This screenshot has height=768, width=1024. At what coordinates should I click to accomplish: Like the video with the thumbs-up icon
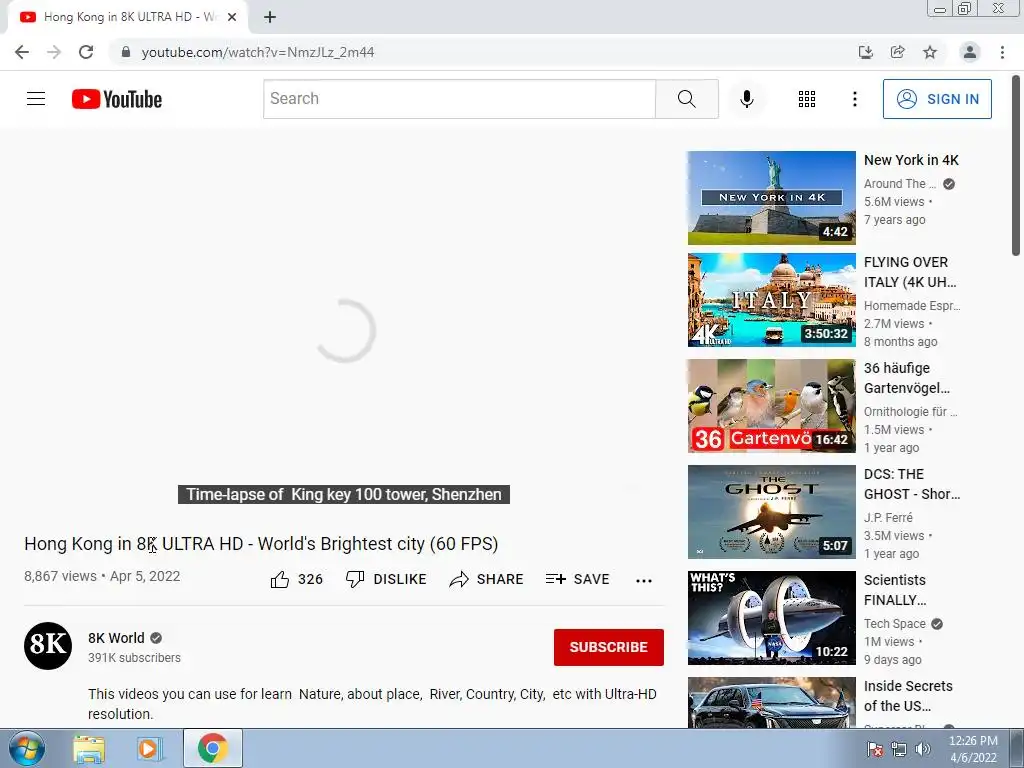[x=280, y=579]
